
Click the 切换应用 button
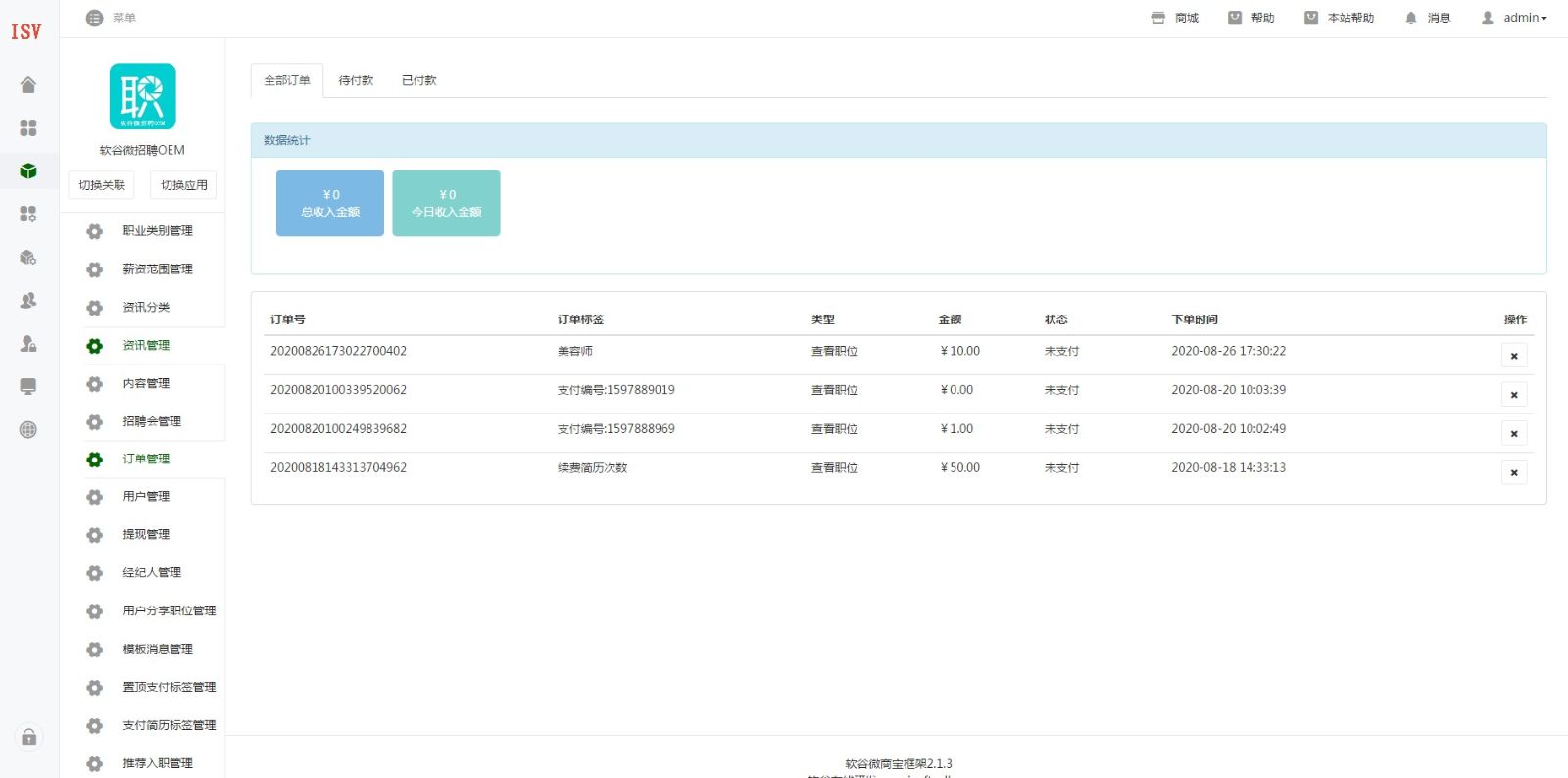[184, 185]
